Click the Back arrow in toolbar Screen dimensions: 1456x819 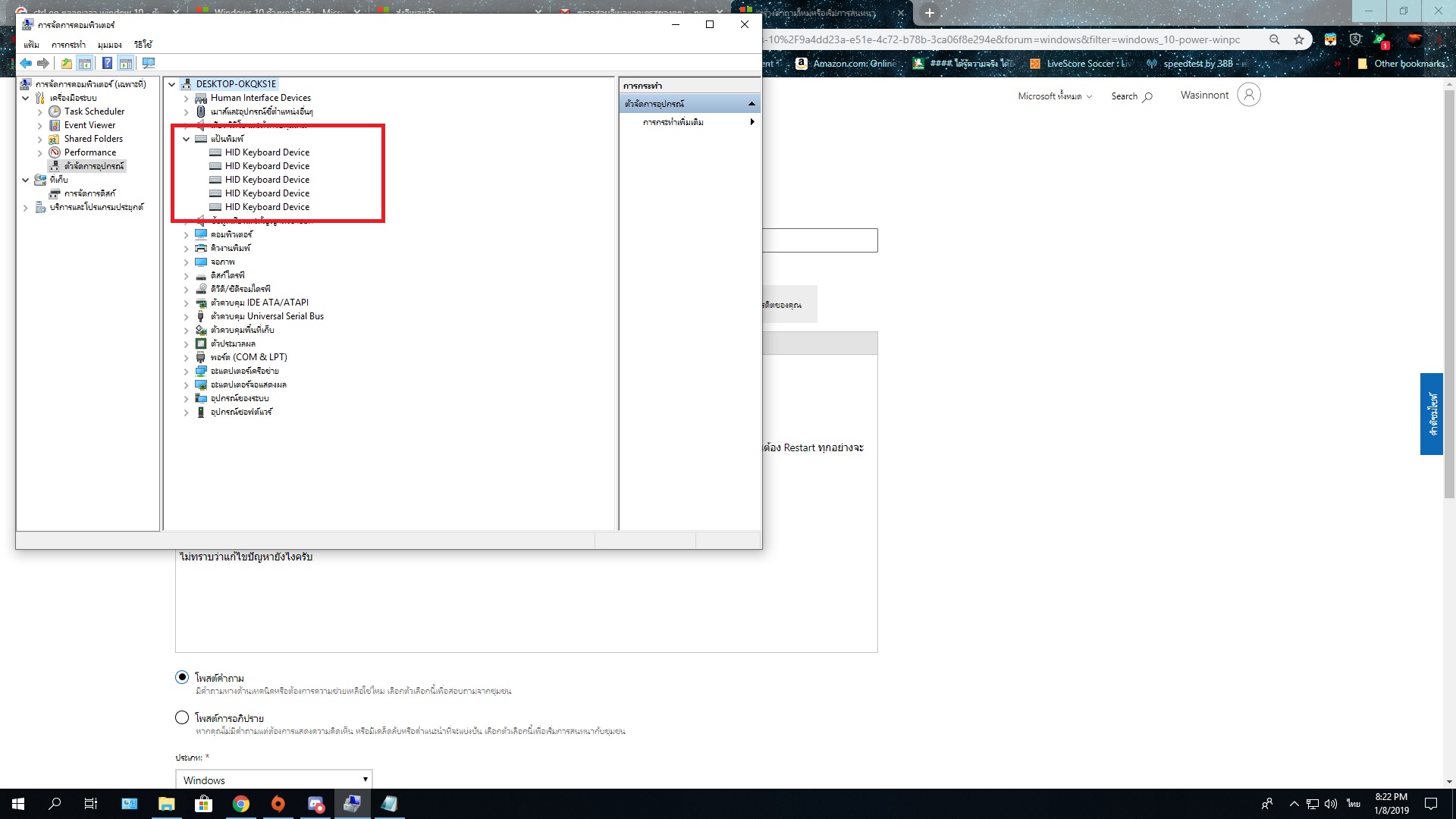(26, 63)
